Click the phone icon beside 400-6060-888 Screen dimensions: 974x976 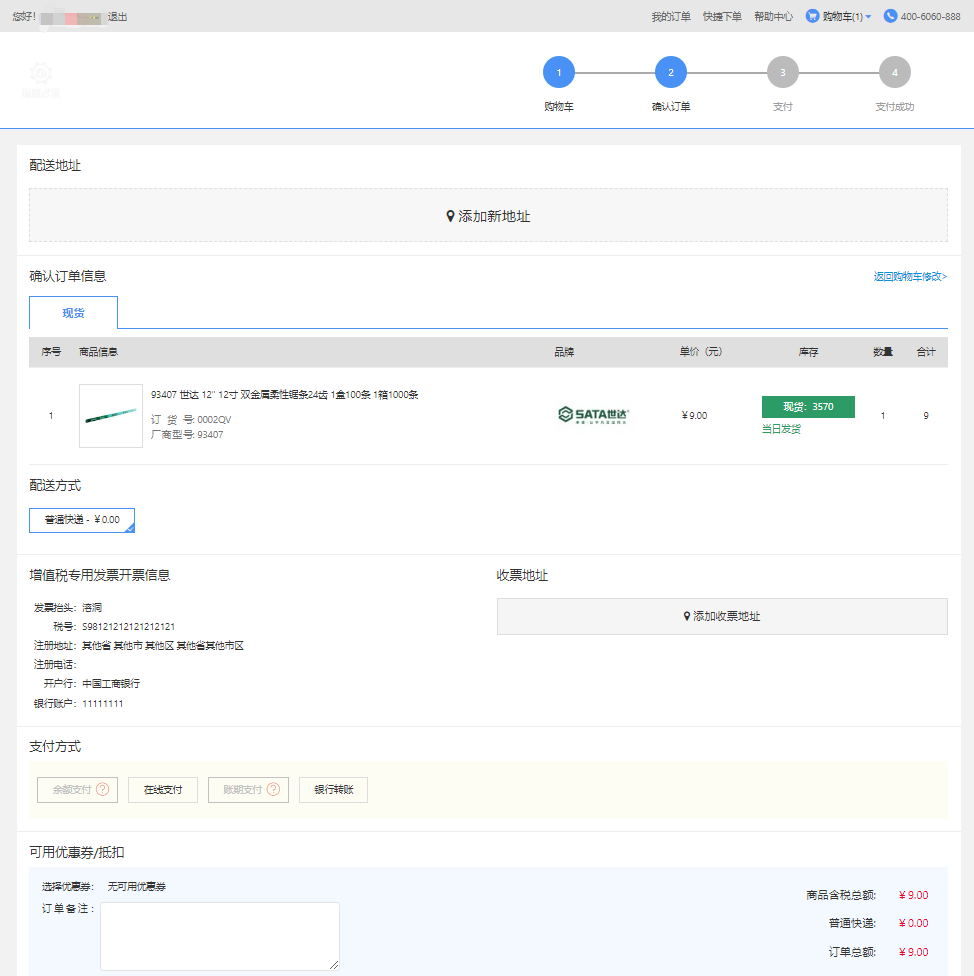pos(890,17)
